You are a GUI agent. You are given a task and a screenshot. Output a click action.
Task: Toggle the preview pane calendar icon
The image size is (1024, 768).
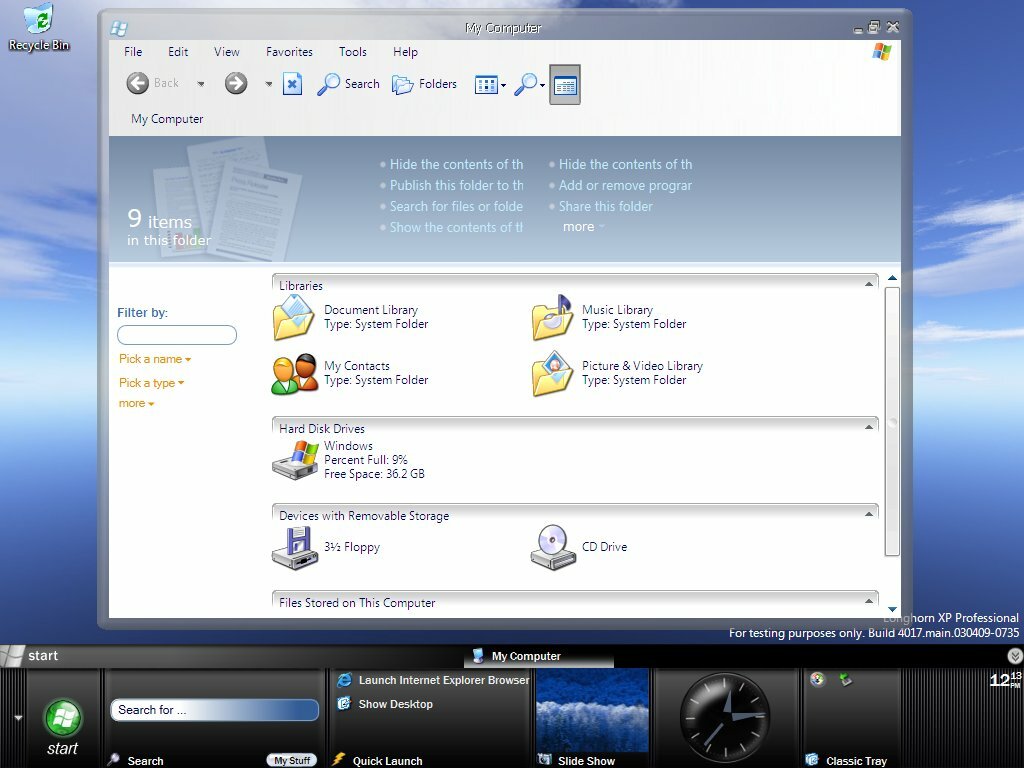(x=565, y=84)
